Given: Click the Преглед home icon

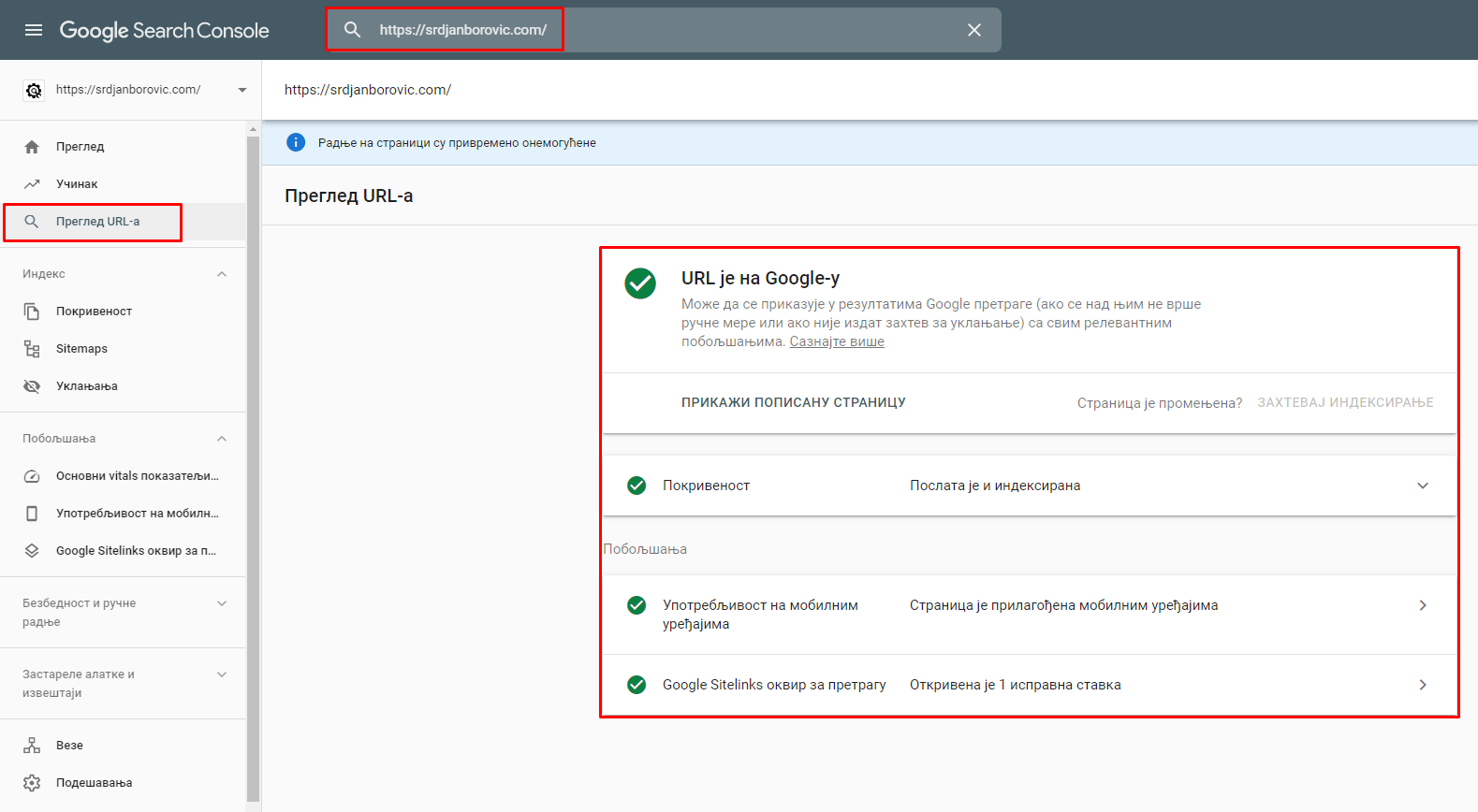Looking at the screenshot, I should pos(32,147).
